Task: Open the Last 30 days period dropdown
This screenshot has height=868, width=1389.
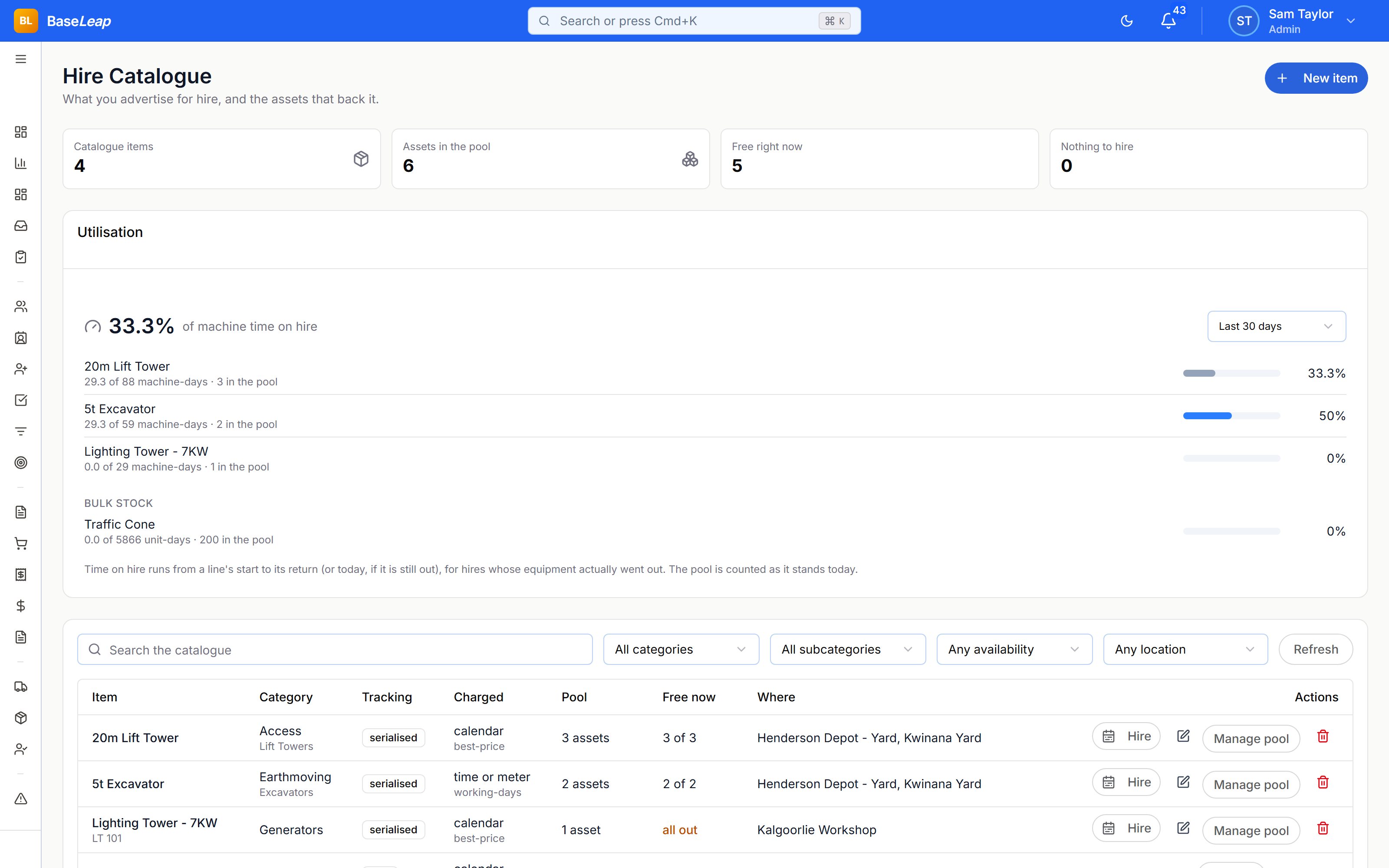Action: 1277,326
